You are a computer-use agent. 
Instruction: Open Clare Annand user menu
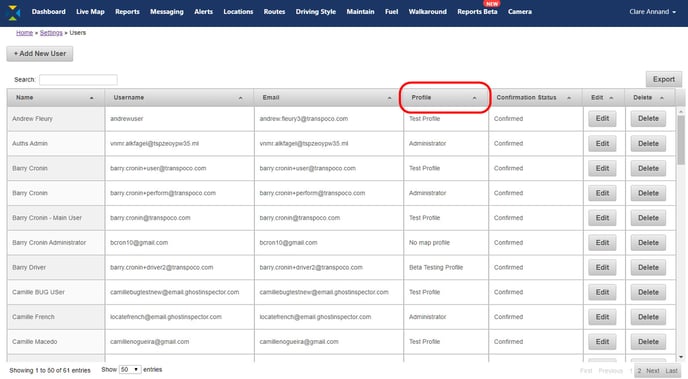pyautogui.click(x=652, y=12)
